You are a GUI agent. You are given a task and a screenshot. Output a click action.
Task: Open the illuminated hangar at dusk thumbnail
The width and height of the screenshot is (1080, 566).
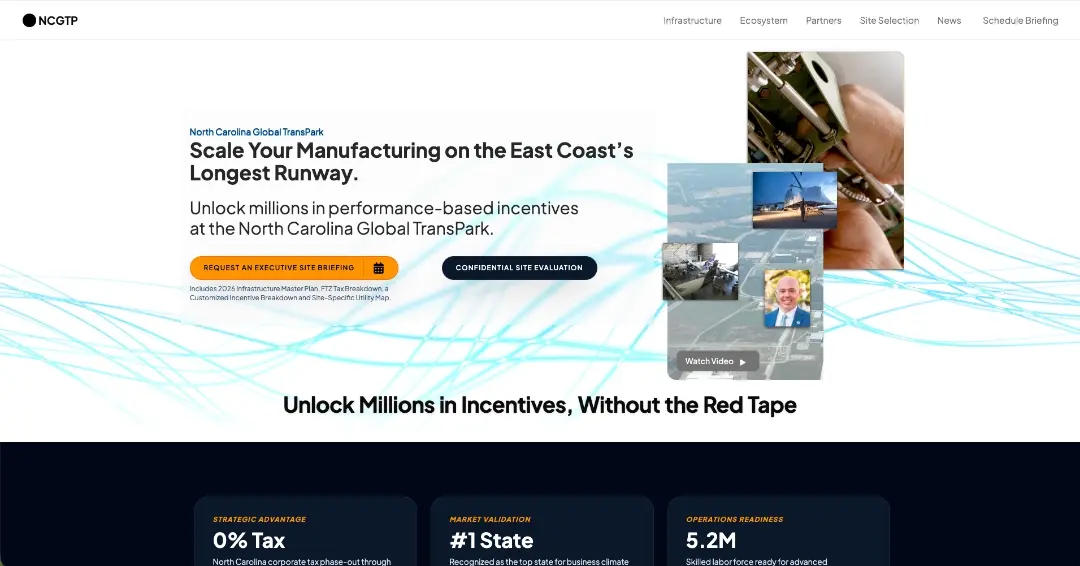(795, 200)
